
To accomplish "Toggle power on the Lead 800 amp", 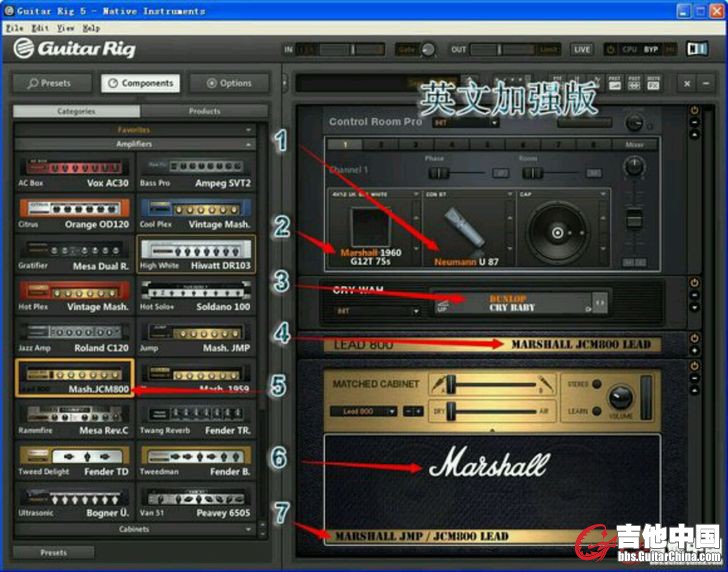I will (x=695, y=338).
